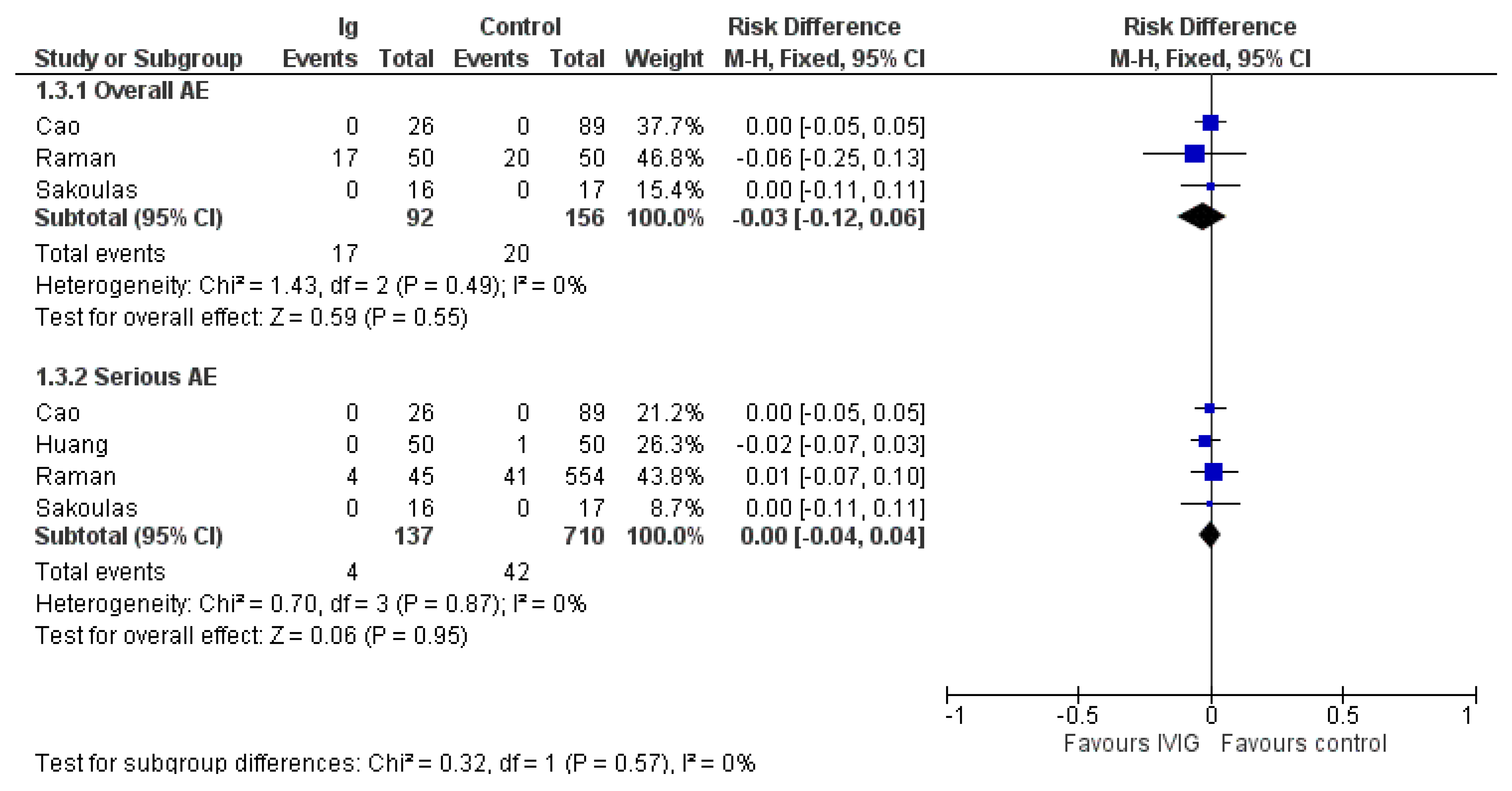The width and height of the screenshot is (1512, 791).
Task: Click Huang's blue square marker
Action: 1205,440
